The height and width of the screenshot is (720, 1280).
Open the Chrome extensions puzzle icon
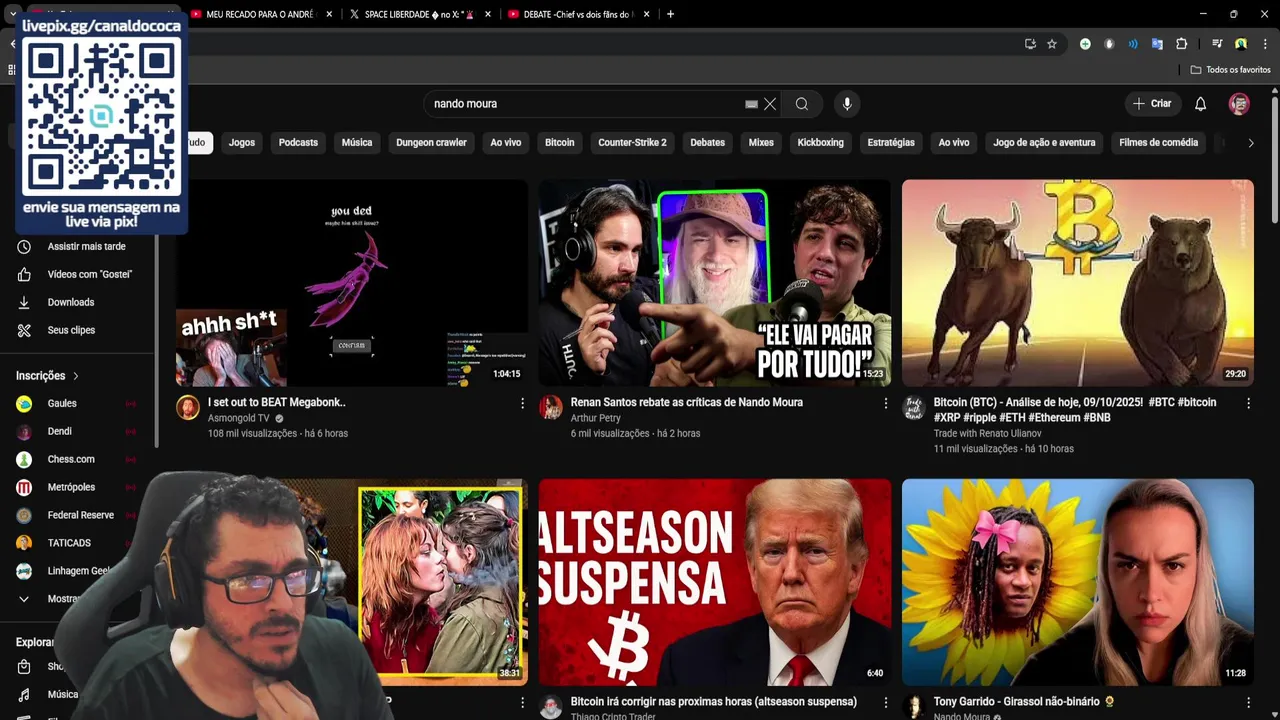click(x=1181, y=44)
